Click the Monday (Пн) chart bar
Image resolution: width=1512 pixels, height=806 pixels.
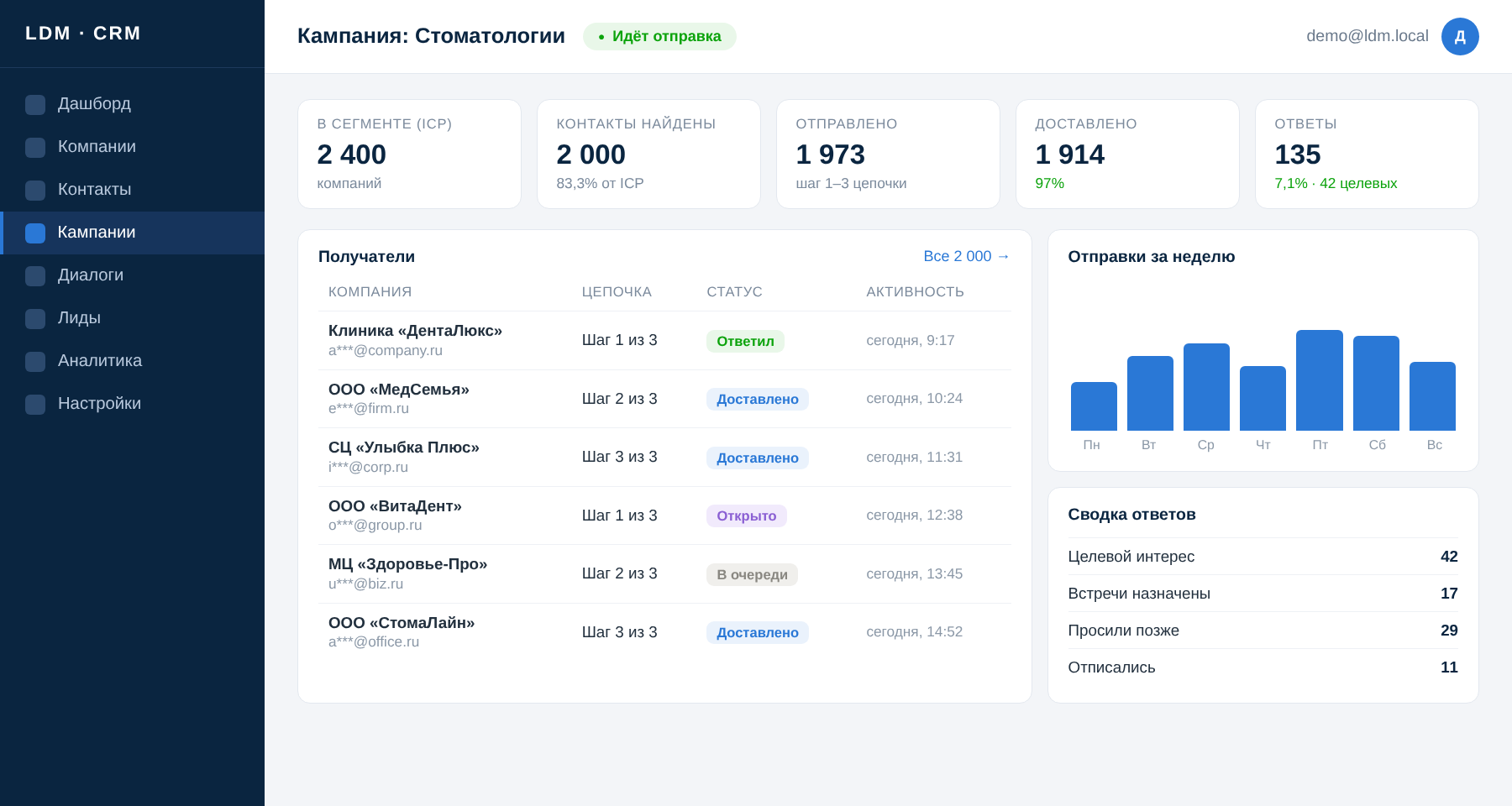[x=1094, y=406]
